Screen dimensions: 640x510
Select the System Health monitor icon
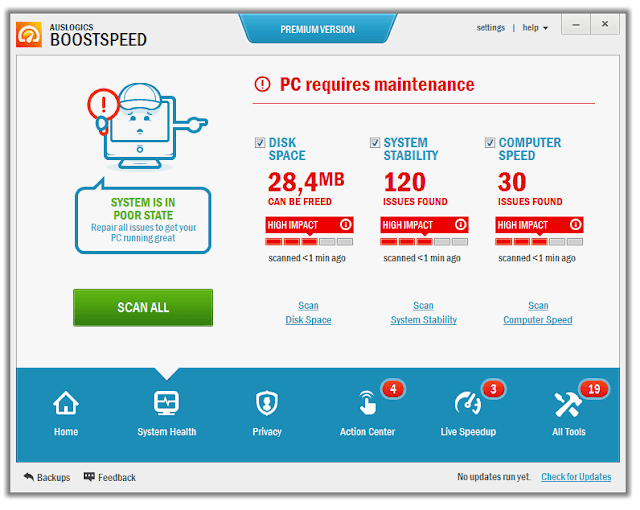click(x=167, y=403)
